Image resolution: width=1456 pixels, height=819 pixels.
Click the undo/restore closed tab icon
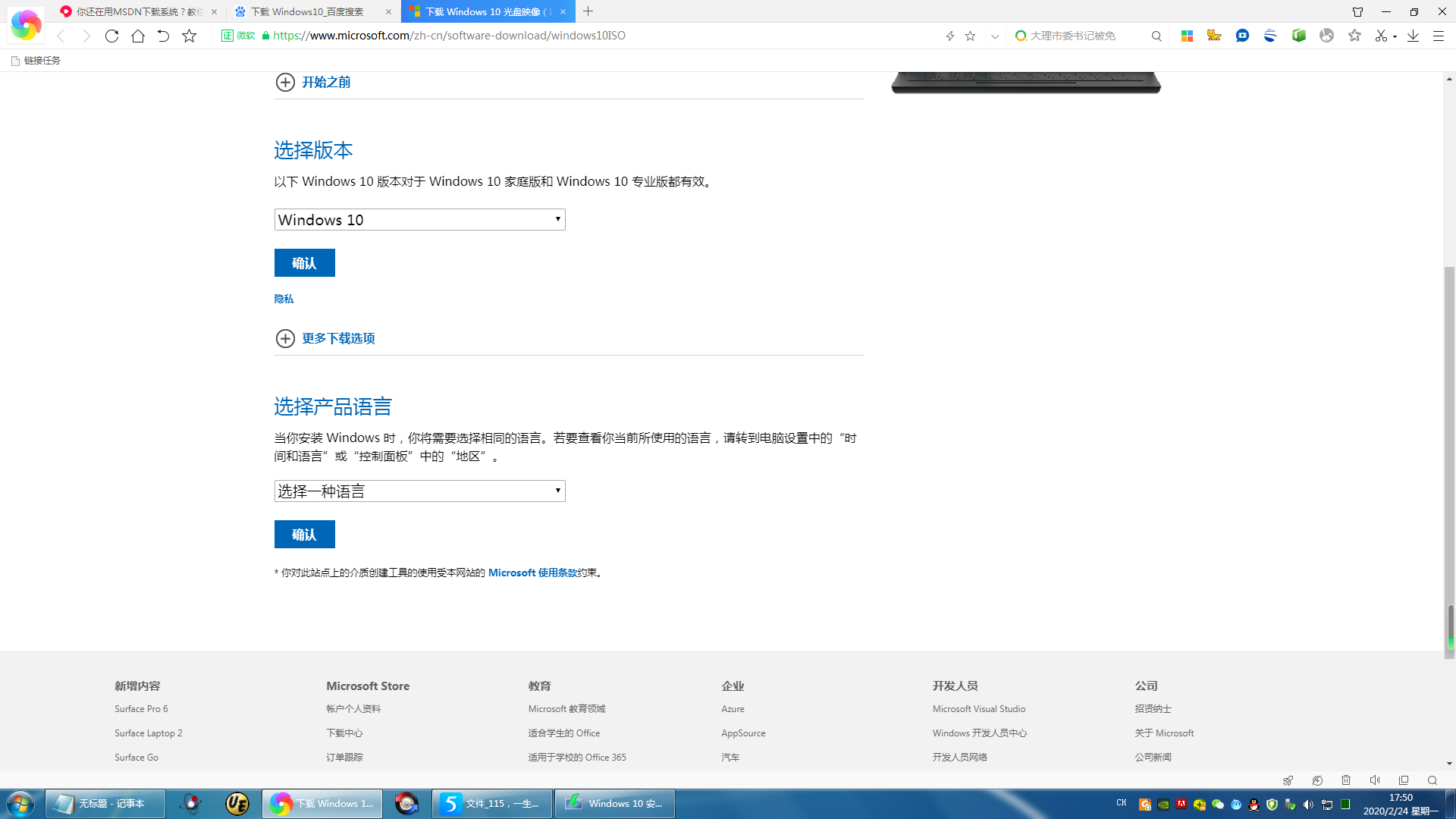coord(163,36)
